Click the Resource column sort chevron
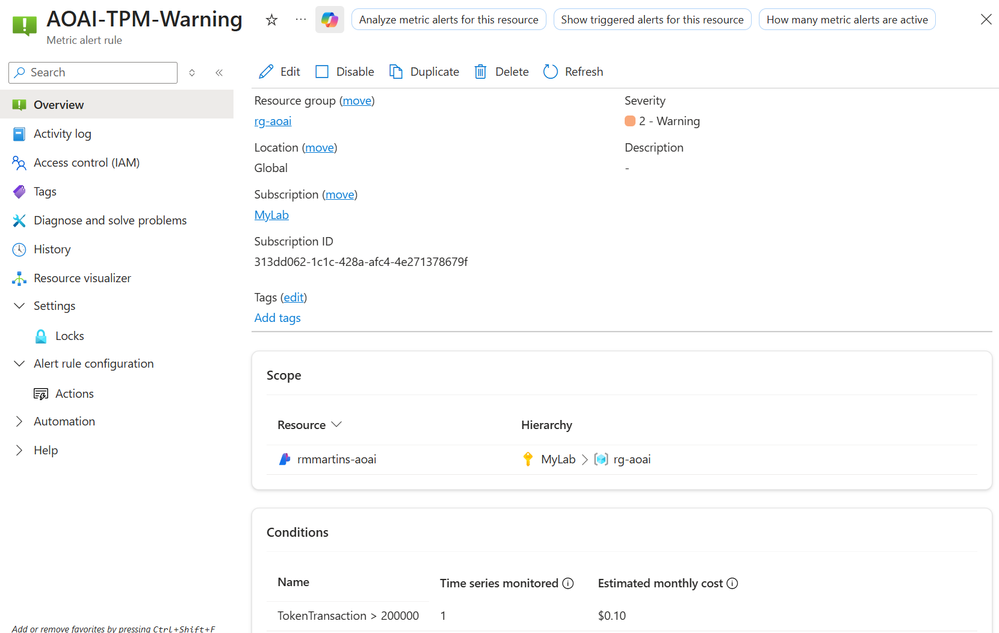The width and height of the screenshot is (999, 633). (x=336, y=424)
